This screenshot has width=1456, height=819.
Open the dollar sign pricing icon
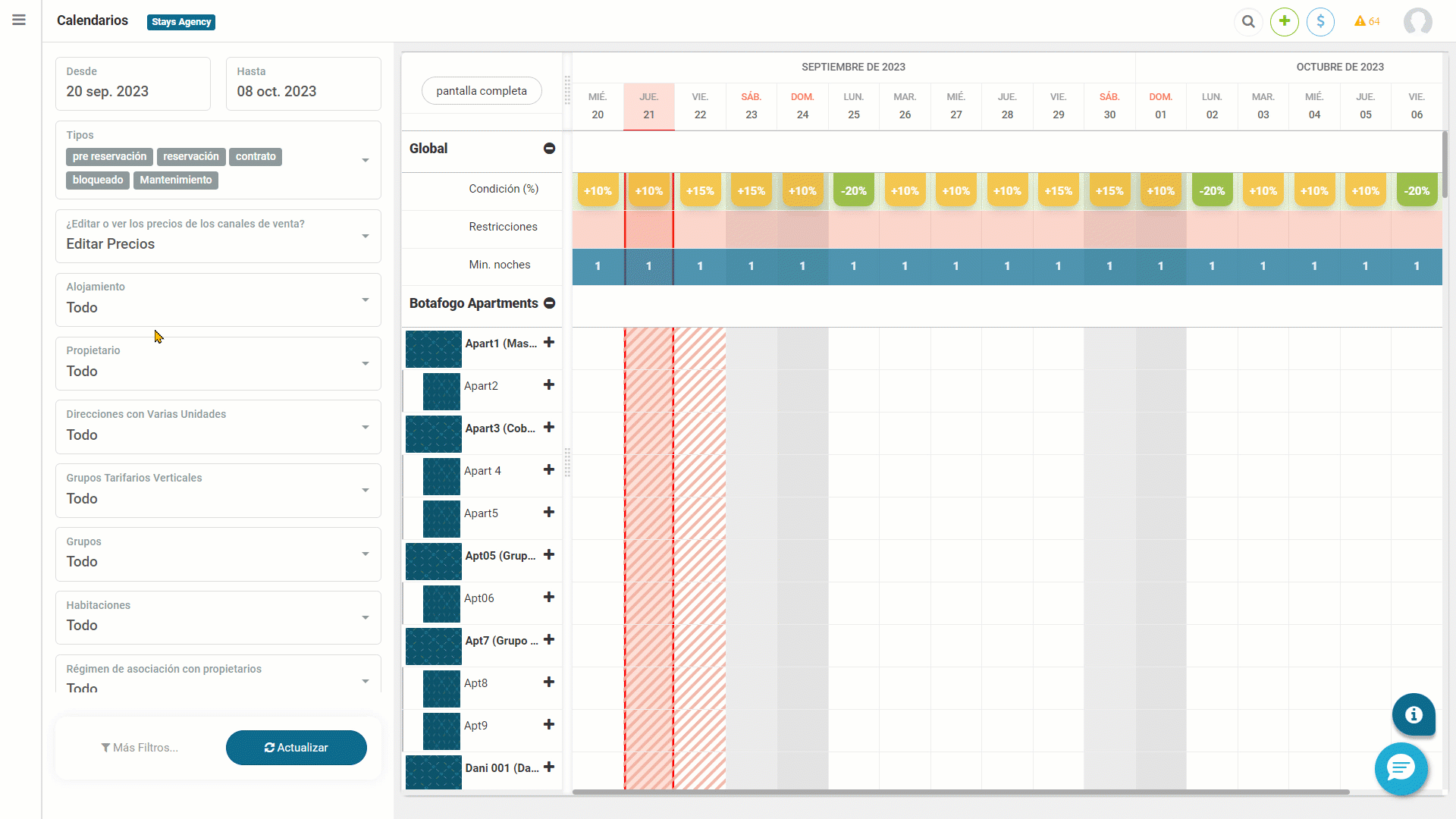coord(1320,21)
